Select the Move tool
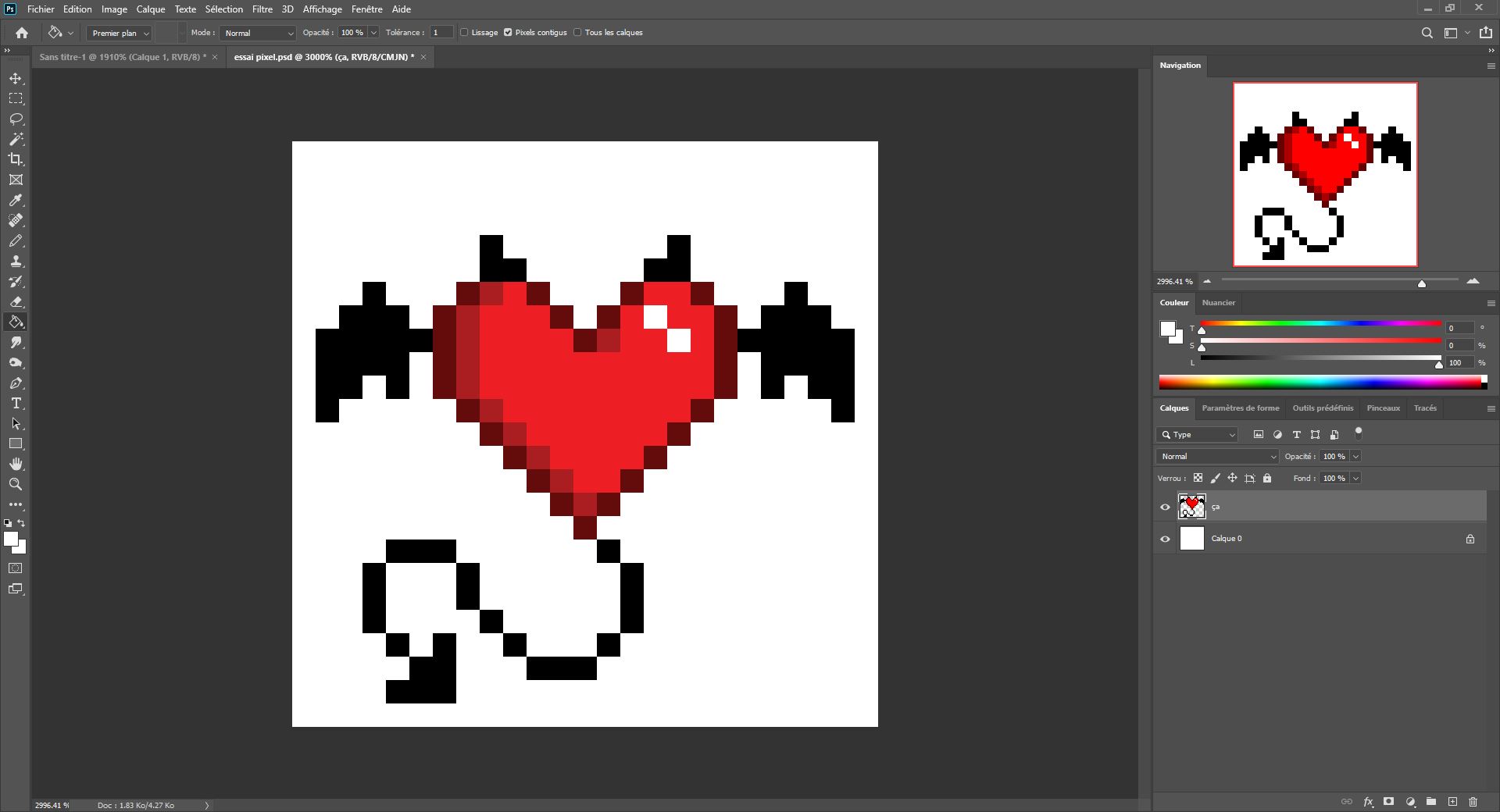Image resolution: width=1500 pixels, height=812 pixels. pos(16,79)
